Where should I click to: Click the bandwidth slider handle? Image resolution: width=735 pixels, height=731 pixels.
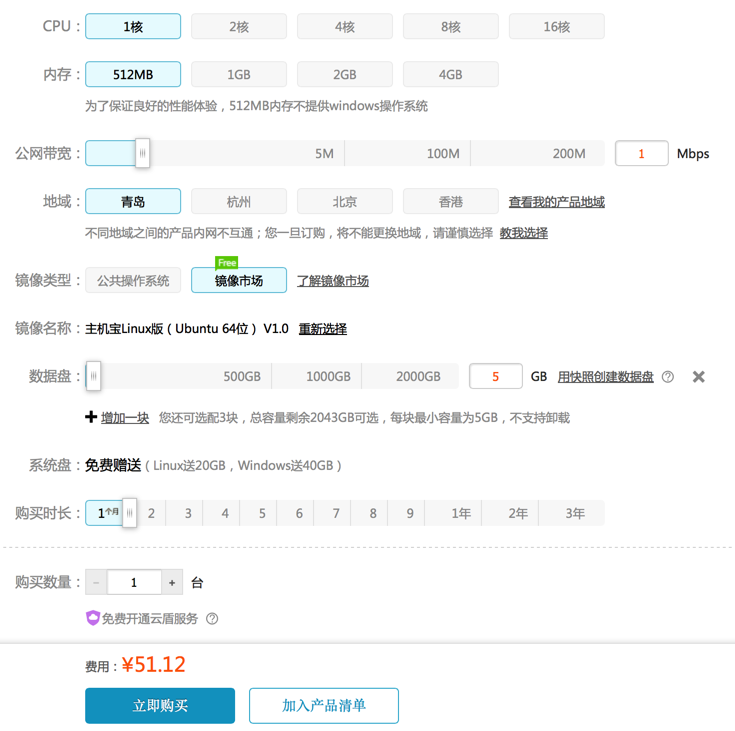pos(142,153)
